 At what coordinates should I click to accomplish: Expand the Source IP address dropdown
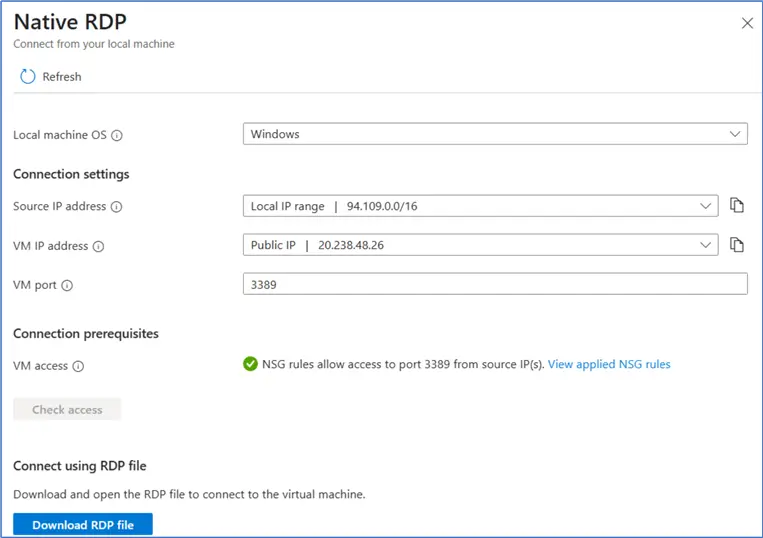[480, 206]
